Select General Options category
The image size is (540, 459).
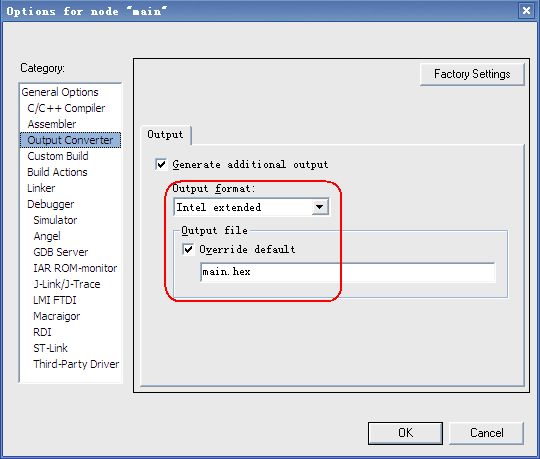60,92
